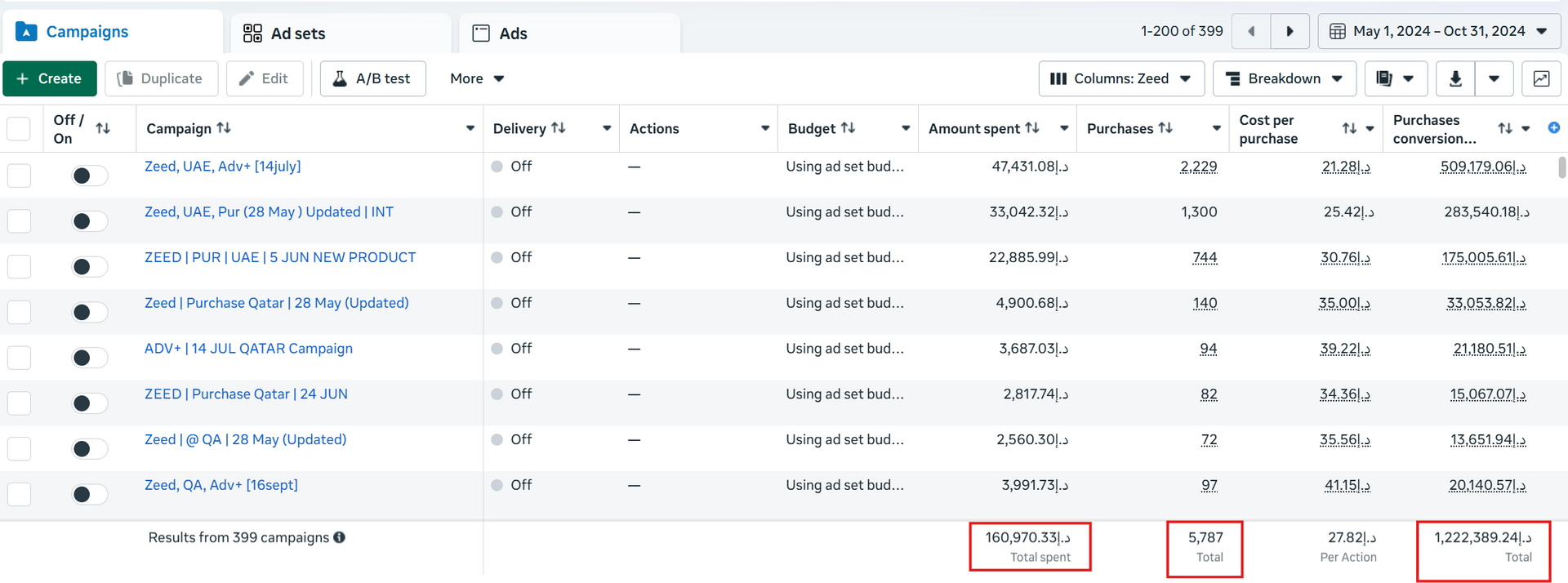Click the export download icon
This screenshot has width=1568, height=583.
[1455, 78]
